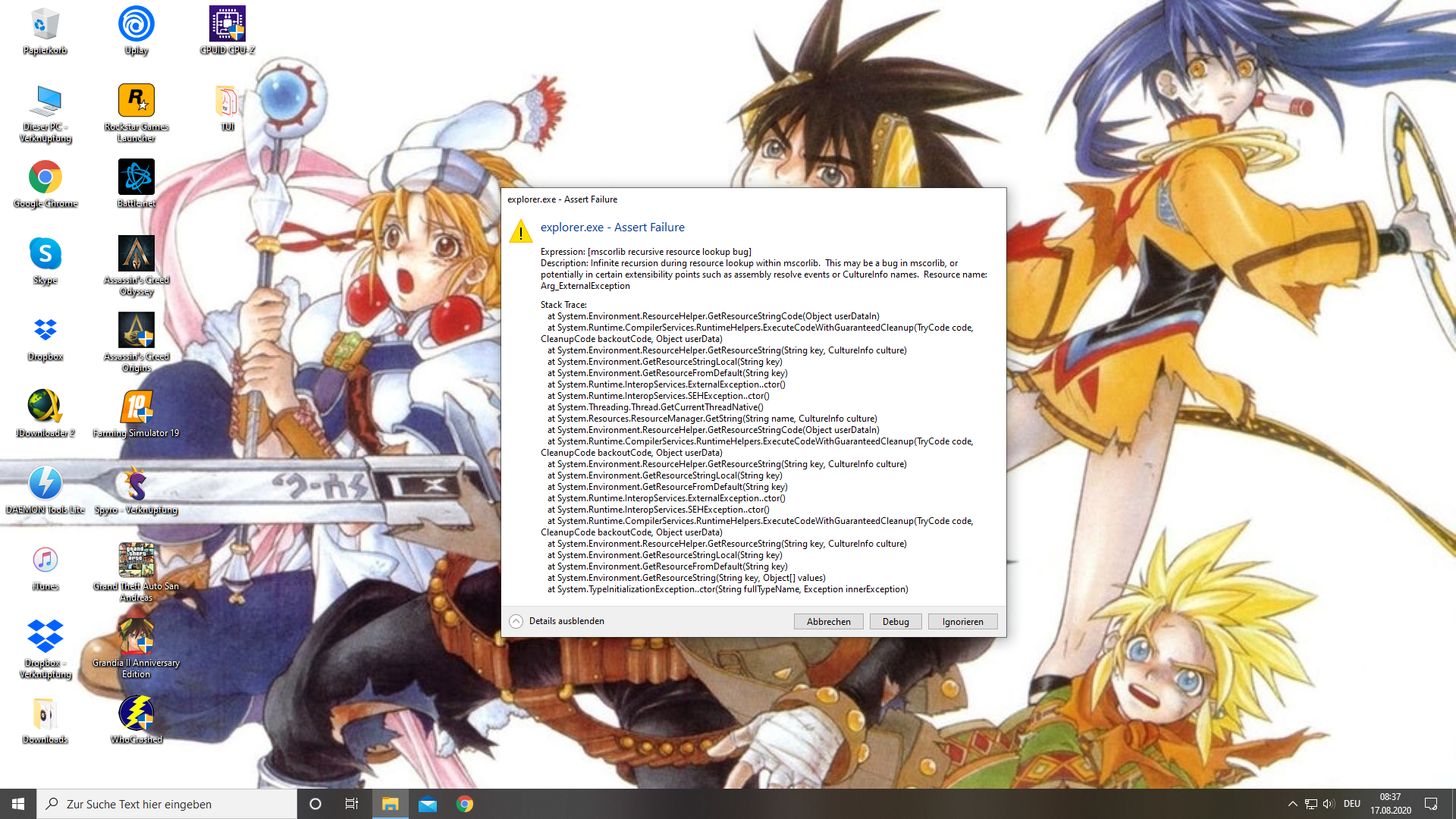
Task: Click the Rockstar Games Launcher icon
Action: tap(136, 101)
